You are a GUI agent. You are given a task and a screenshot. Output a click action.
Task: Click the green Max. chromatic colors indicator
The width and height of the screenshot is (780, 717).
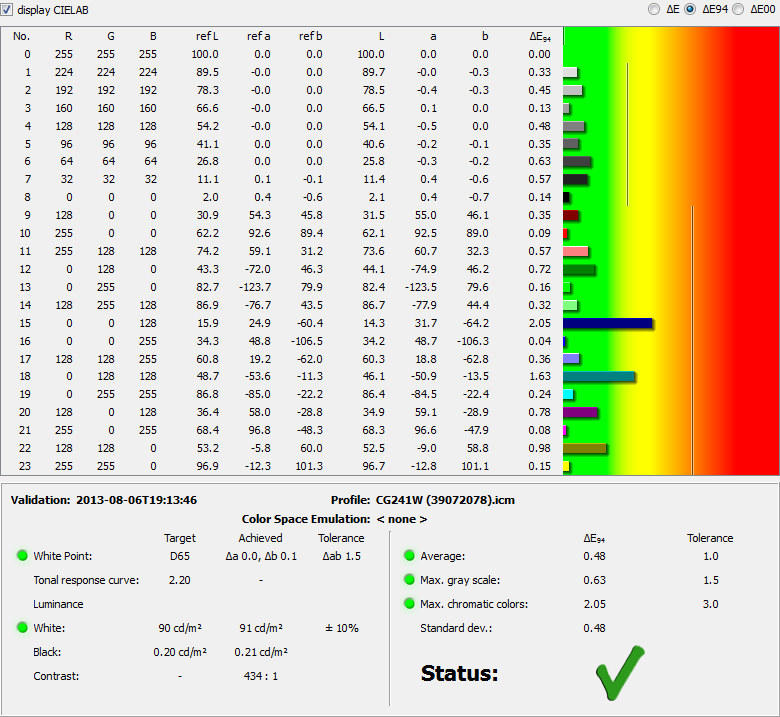click(x=409, y=604)
